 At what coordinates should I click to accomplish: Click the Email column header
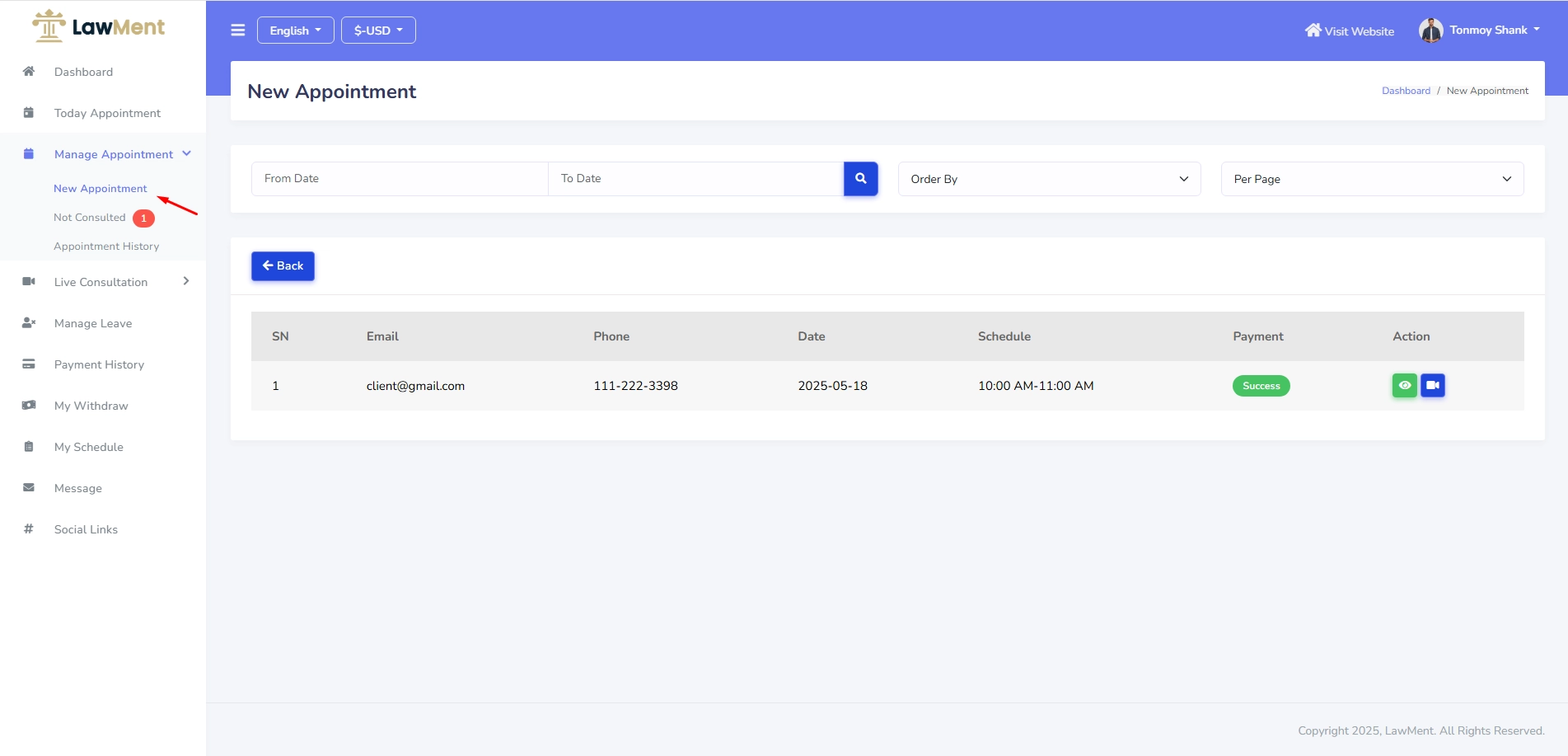382,336
